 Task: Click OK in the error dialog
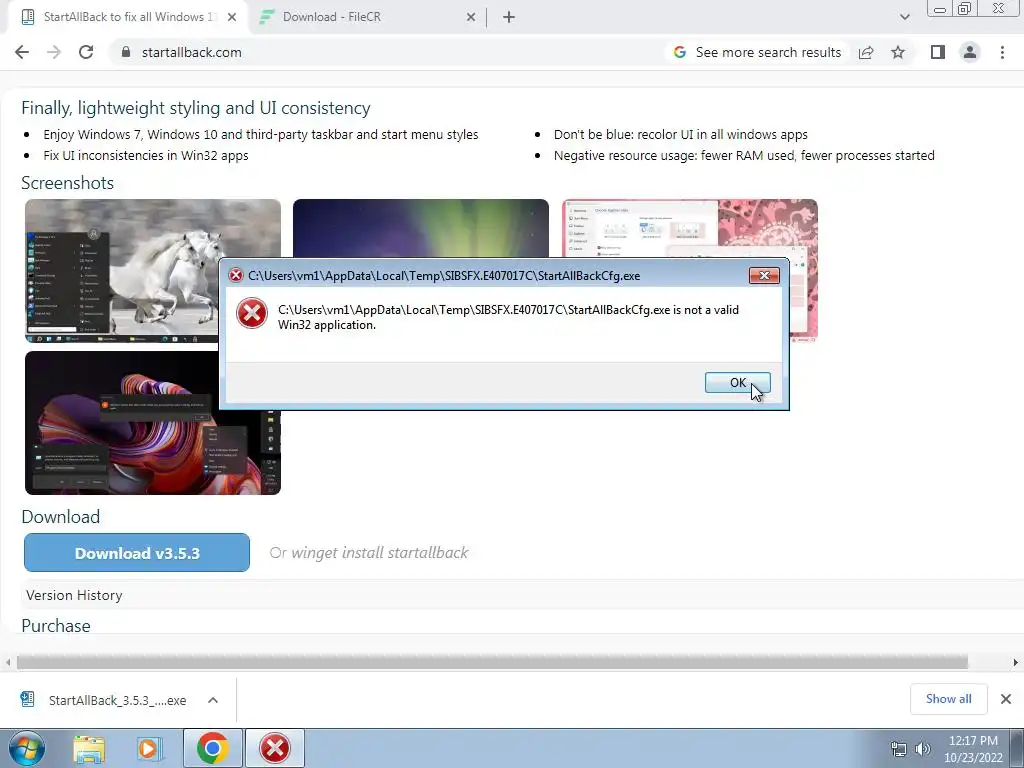[737, 383]
